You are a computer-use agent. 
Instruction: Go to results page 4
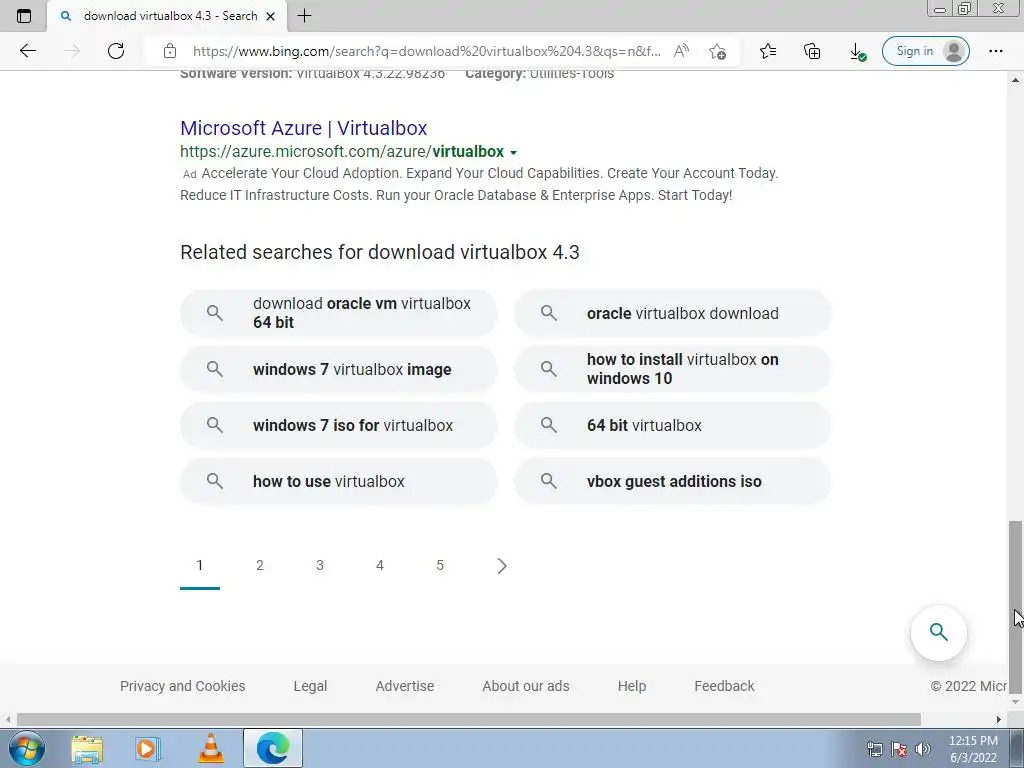[380, 566]
